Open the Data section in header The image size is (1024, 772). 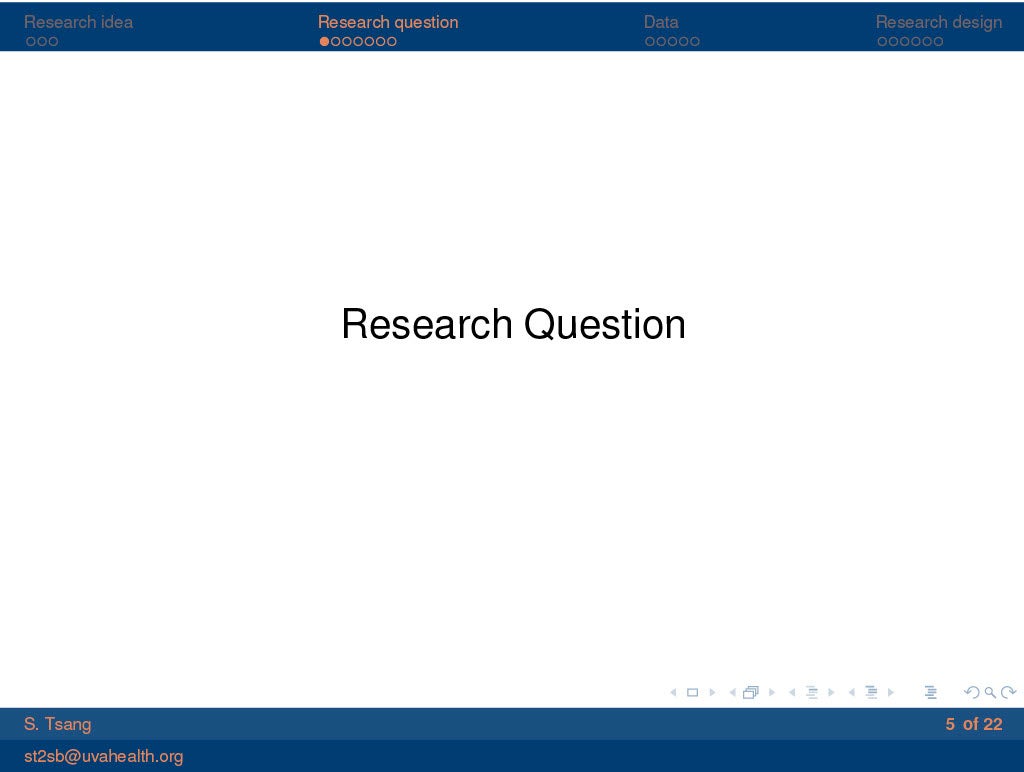point(661,22)
